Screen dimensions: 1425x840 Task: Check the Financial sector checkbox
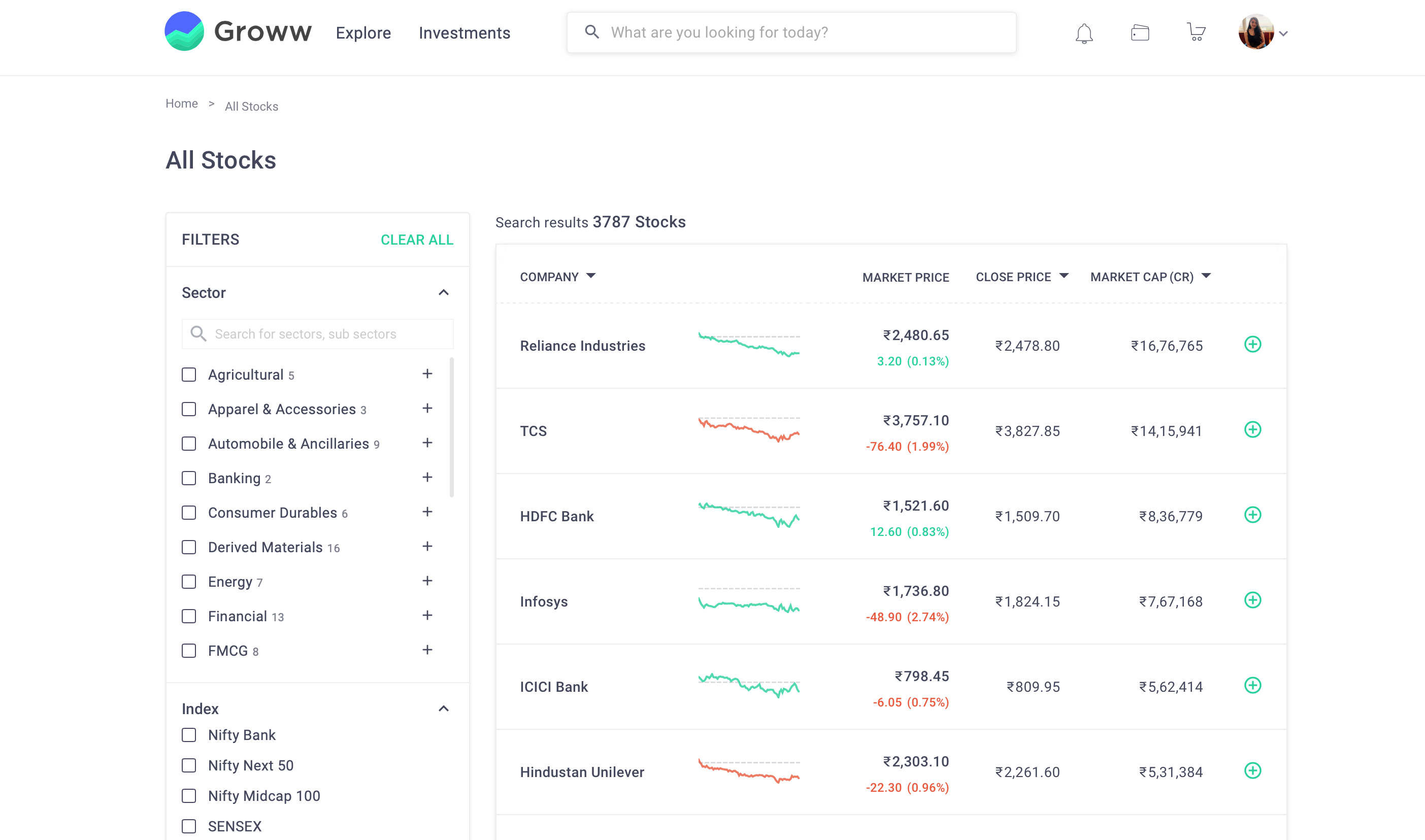coord(189,616)
